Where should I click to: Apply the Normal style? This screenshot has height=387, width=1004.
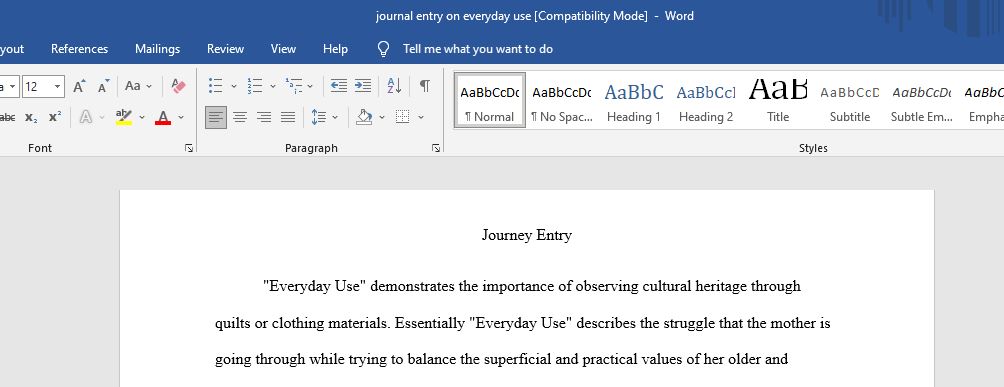pyautogui.click(x=490, y=100)
